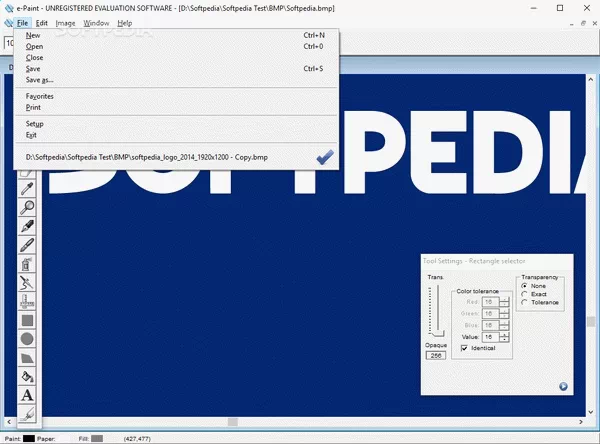
Task: Select the spray can airbrush tool
Action: pyautogui.click(x=27, y=264)
